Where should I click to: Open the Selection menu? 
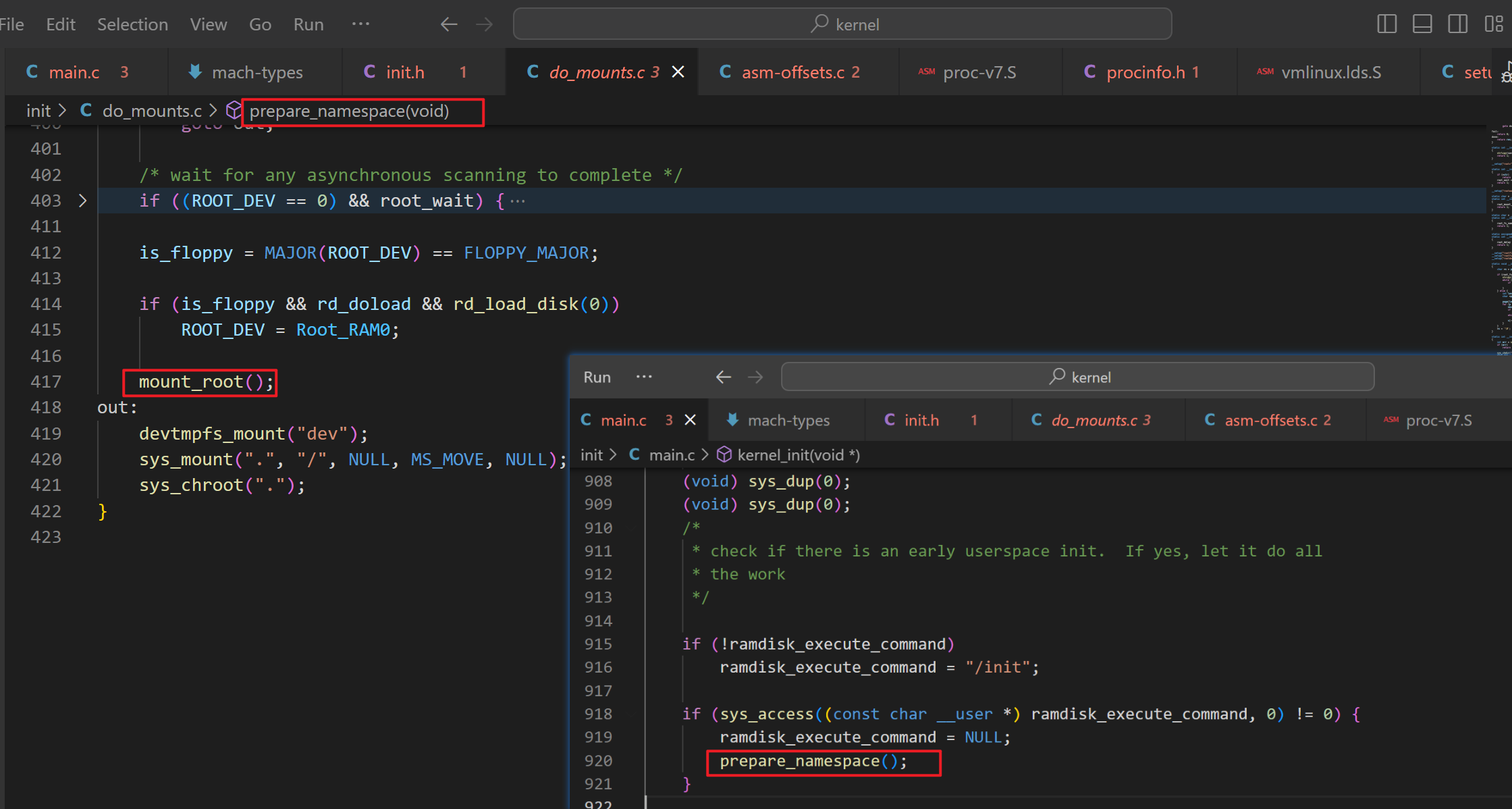(x=132, y=24)
